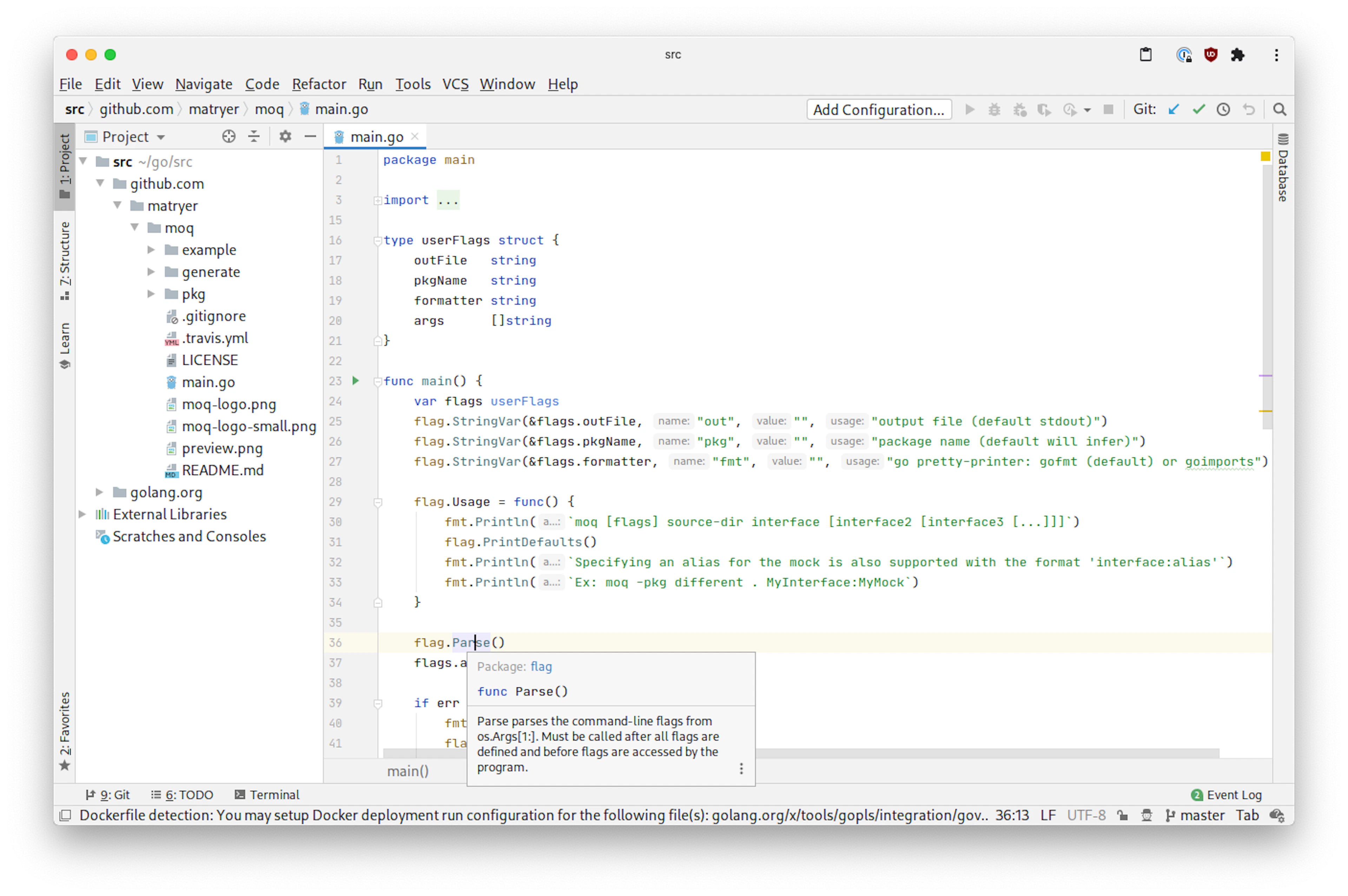
Task: Collapse the github.com folder
Action: point(100,183)
